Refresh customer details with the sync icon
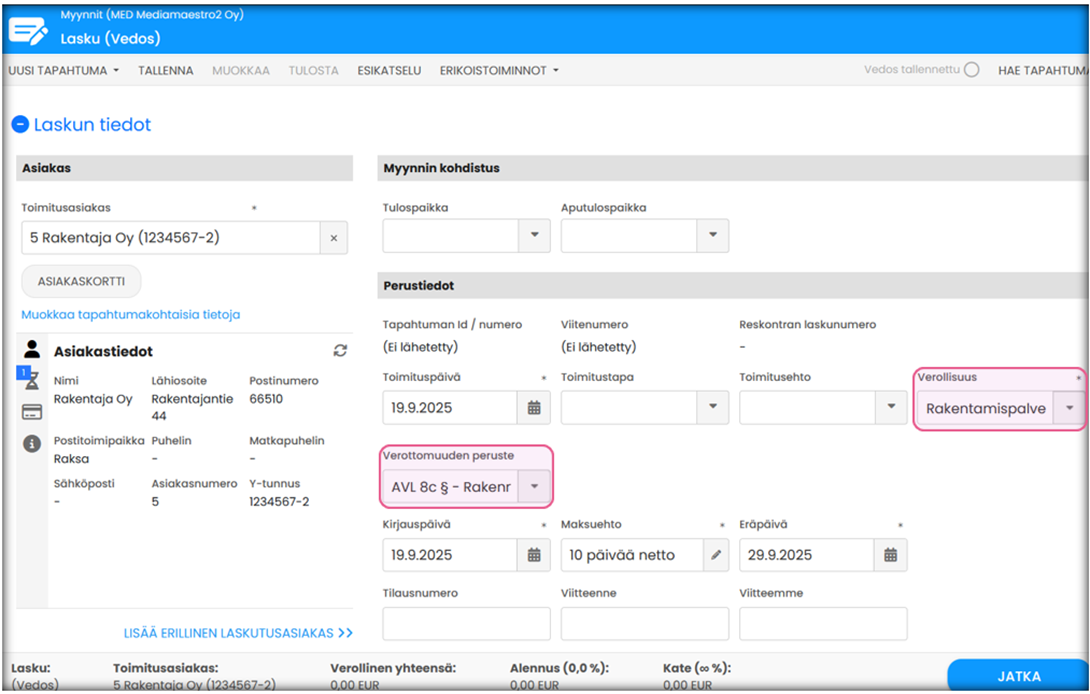Viewport: 1090px width, 694px height. pos(340,351)
